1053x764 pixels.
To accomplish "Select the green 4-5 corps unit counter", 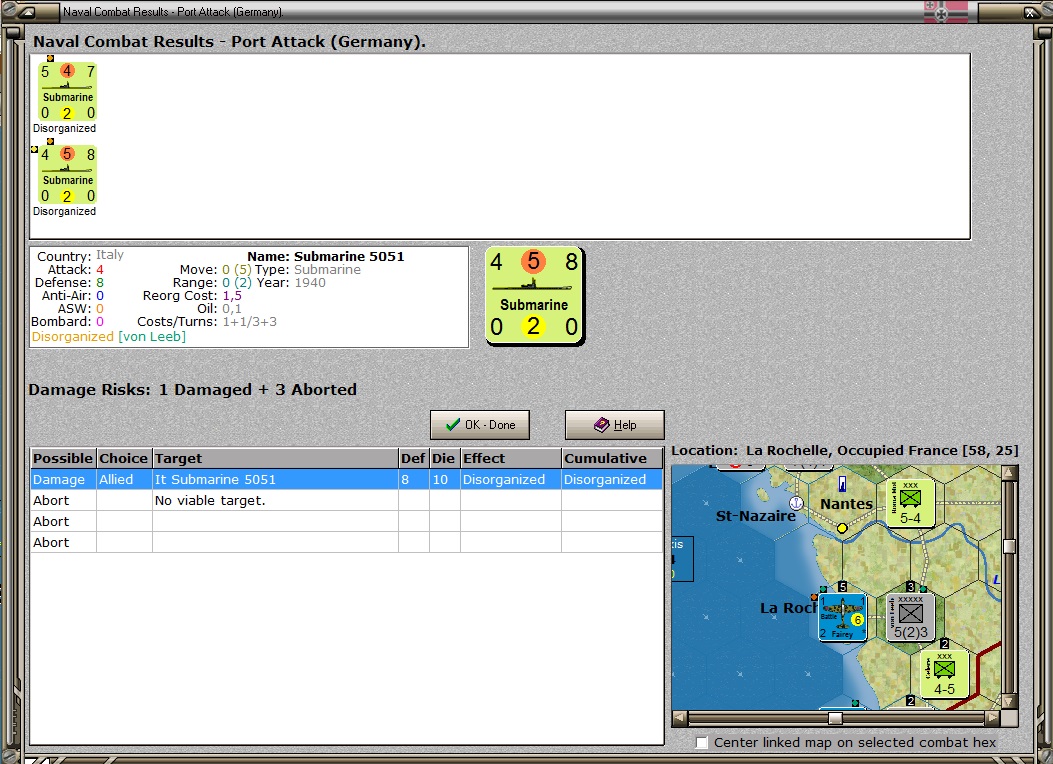I will (944, 674).
